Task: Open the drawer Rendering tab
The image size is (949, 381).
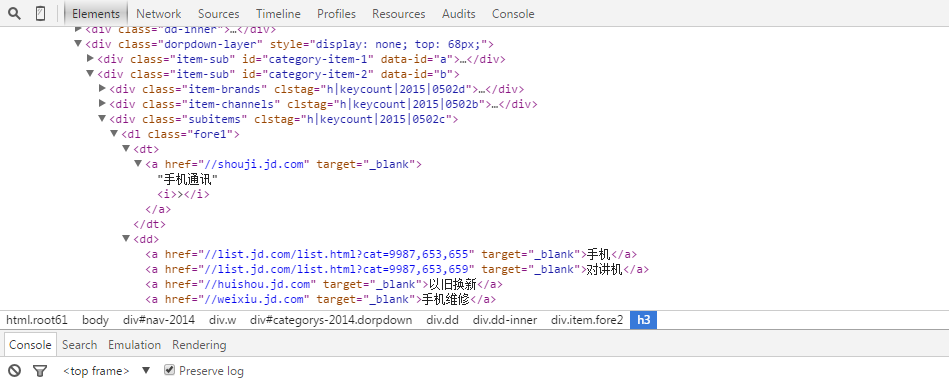Action: (199, 345)
